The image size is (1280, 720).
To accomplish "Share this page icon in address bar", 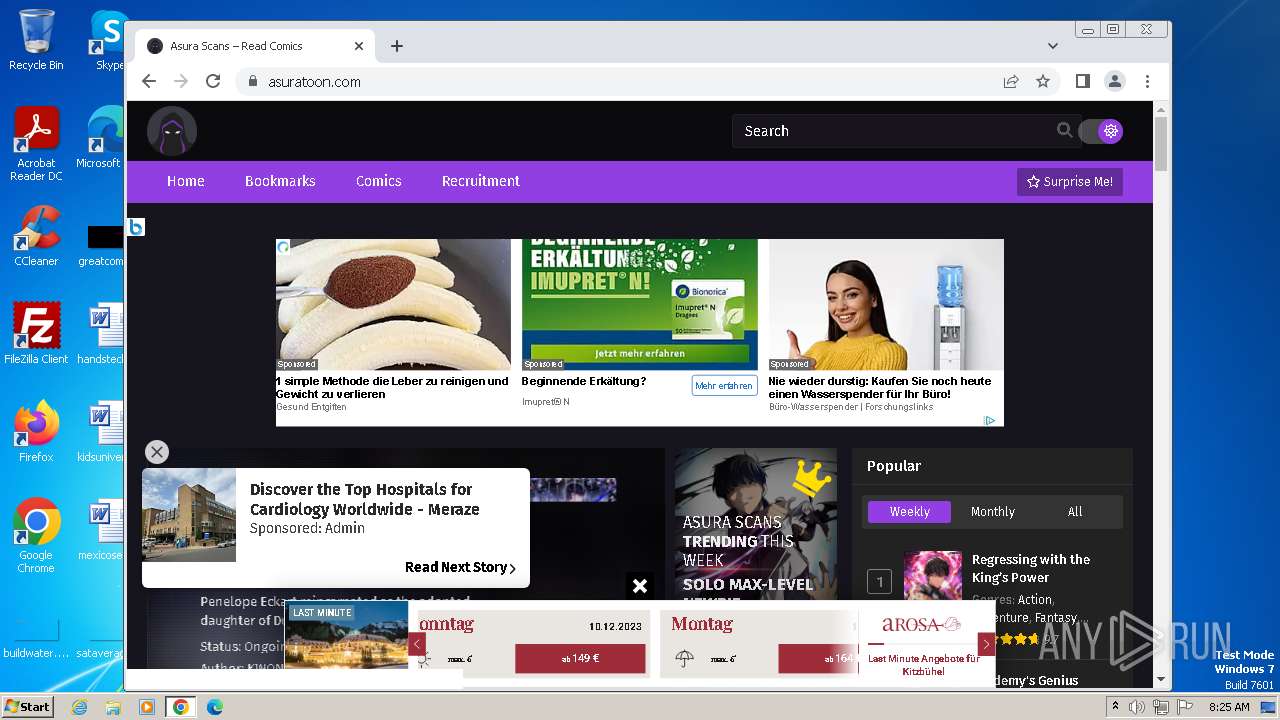I will (x=1011, y=82).
